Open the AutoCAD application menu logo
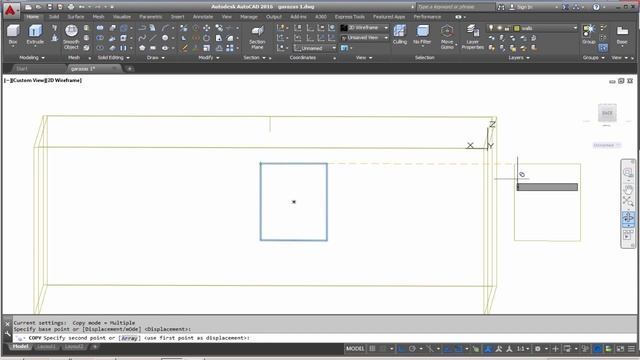The width and height of the screenshot is (640, 360). click(10, 10)
